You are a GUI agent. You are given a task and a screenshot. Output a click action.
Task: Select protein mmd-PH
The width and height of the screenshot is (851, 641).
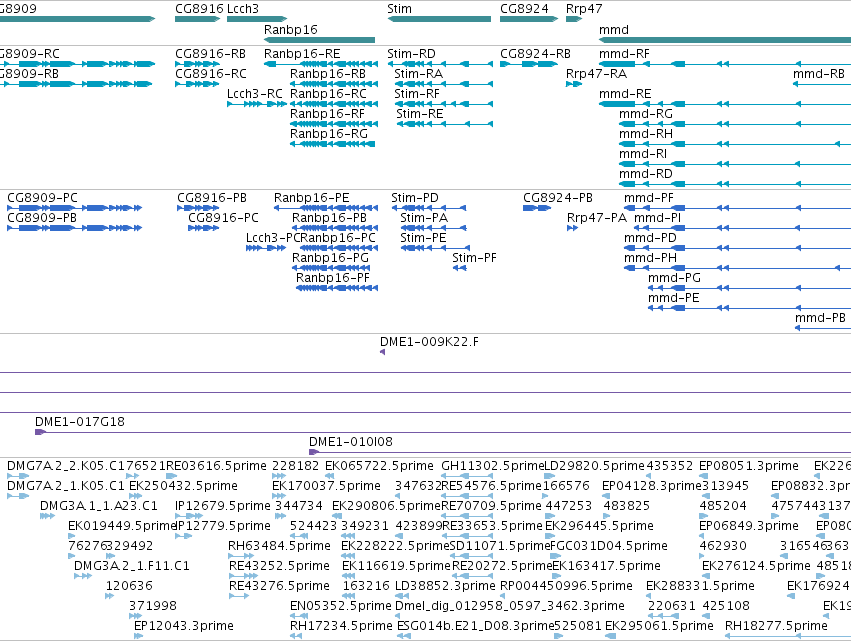point(738,268)
